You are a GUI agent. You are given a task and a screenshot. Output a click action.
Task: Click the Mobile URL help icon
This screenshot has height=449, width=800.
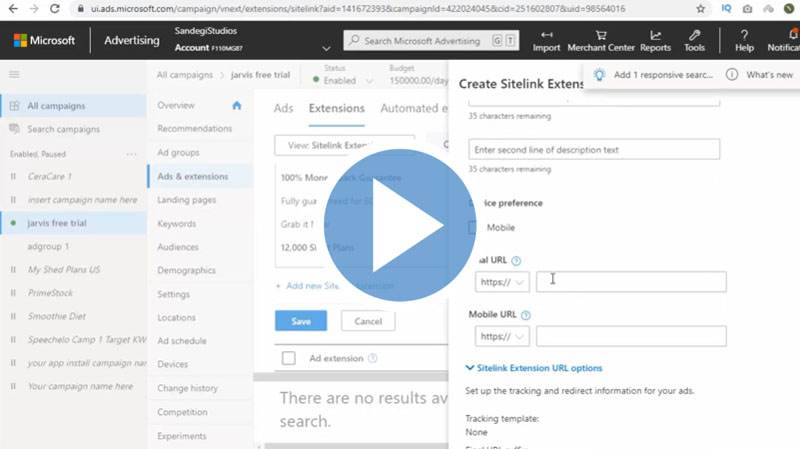coord(526,315)
